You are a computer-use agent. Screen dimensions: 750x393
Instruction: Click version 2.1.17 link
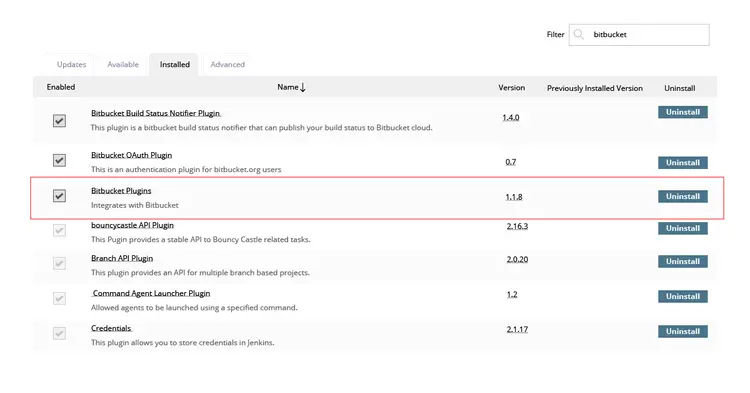point(517,329)
